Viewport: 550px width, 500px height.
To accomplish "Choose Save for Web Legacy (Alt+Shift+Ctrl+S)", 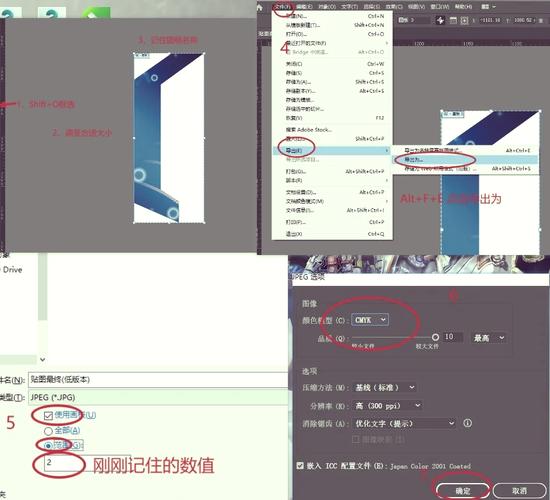I will [465, 169].
